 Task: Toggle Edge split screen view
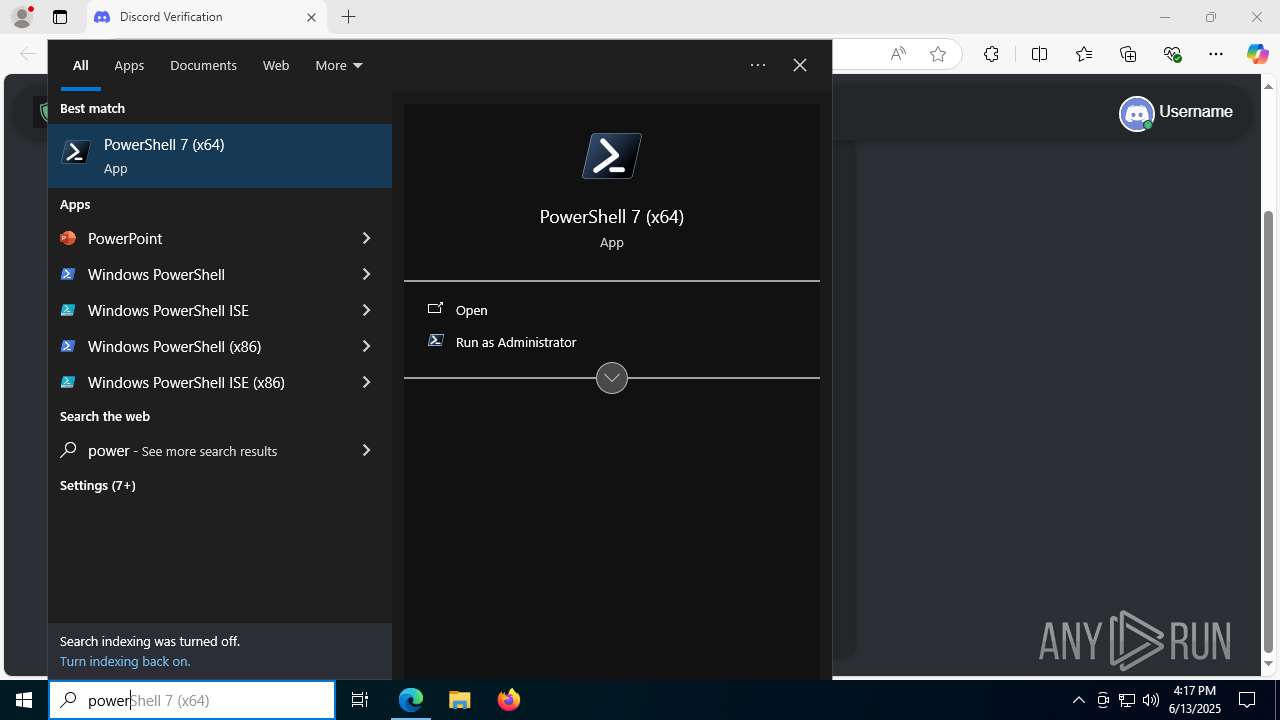(x=1039, y=54)
